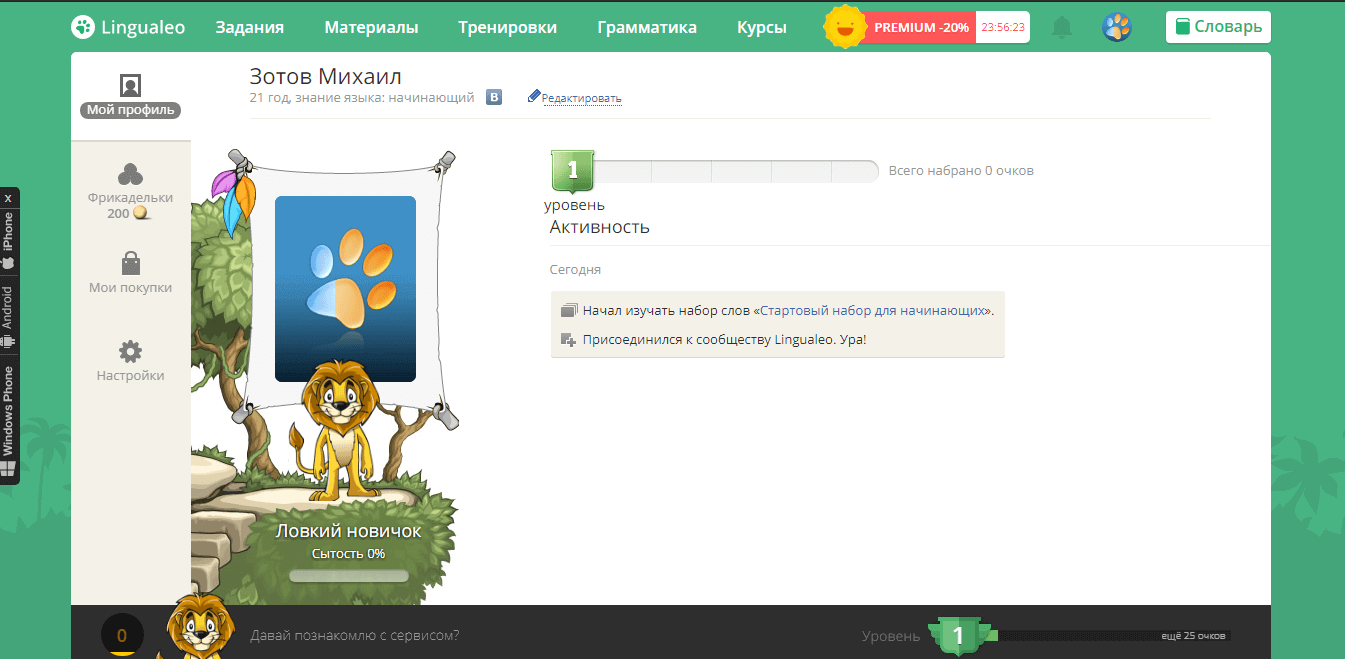Open Мои покупки shopping bag
The image size is (1345, 659).
click(130, 273)
